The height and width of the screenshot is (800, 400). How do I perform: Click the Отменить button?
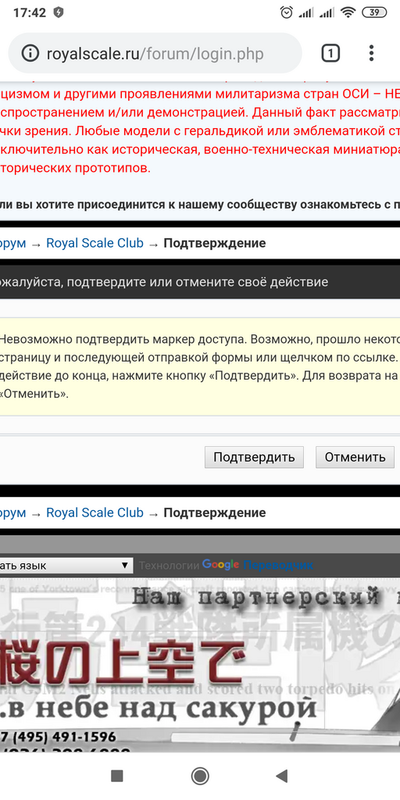tap(355, 457)
